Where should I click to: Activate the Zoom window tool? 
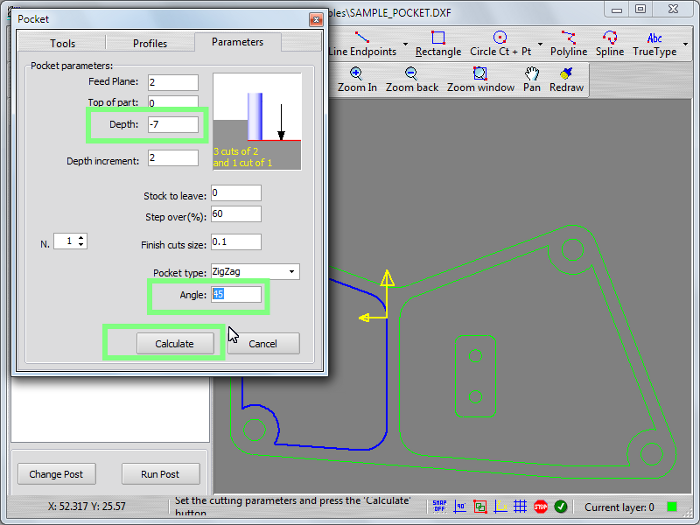pyautogui.click(x=480, y=80)
